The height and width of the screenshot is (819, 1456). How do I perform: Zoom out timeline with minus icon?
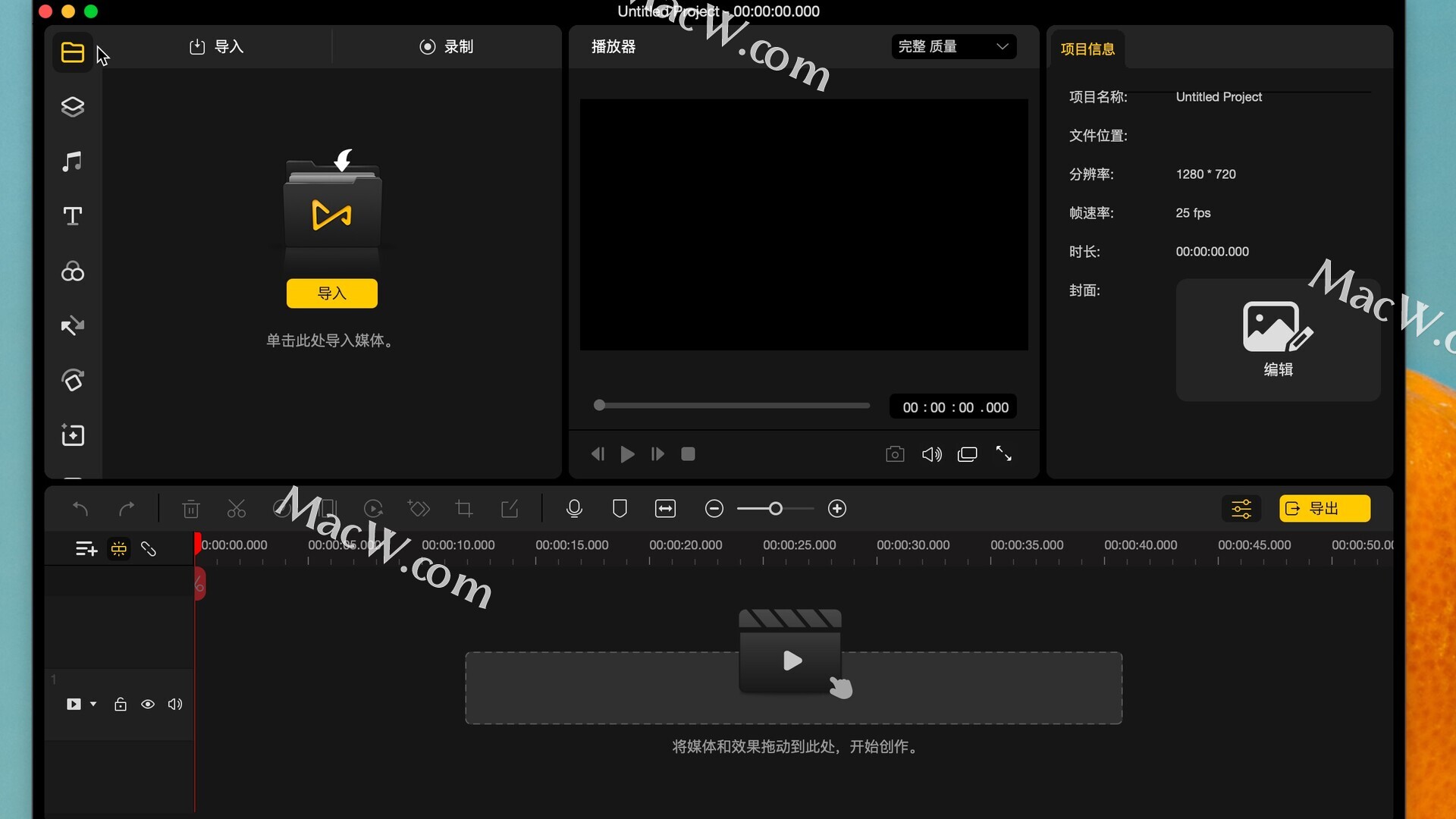click(714, 509)
